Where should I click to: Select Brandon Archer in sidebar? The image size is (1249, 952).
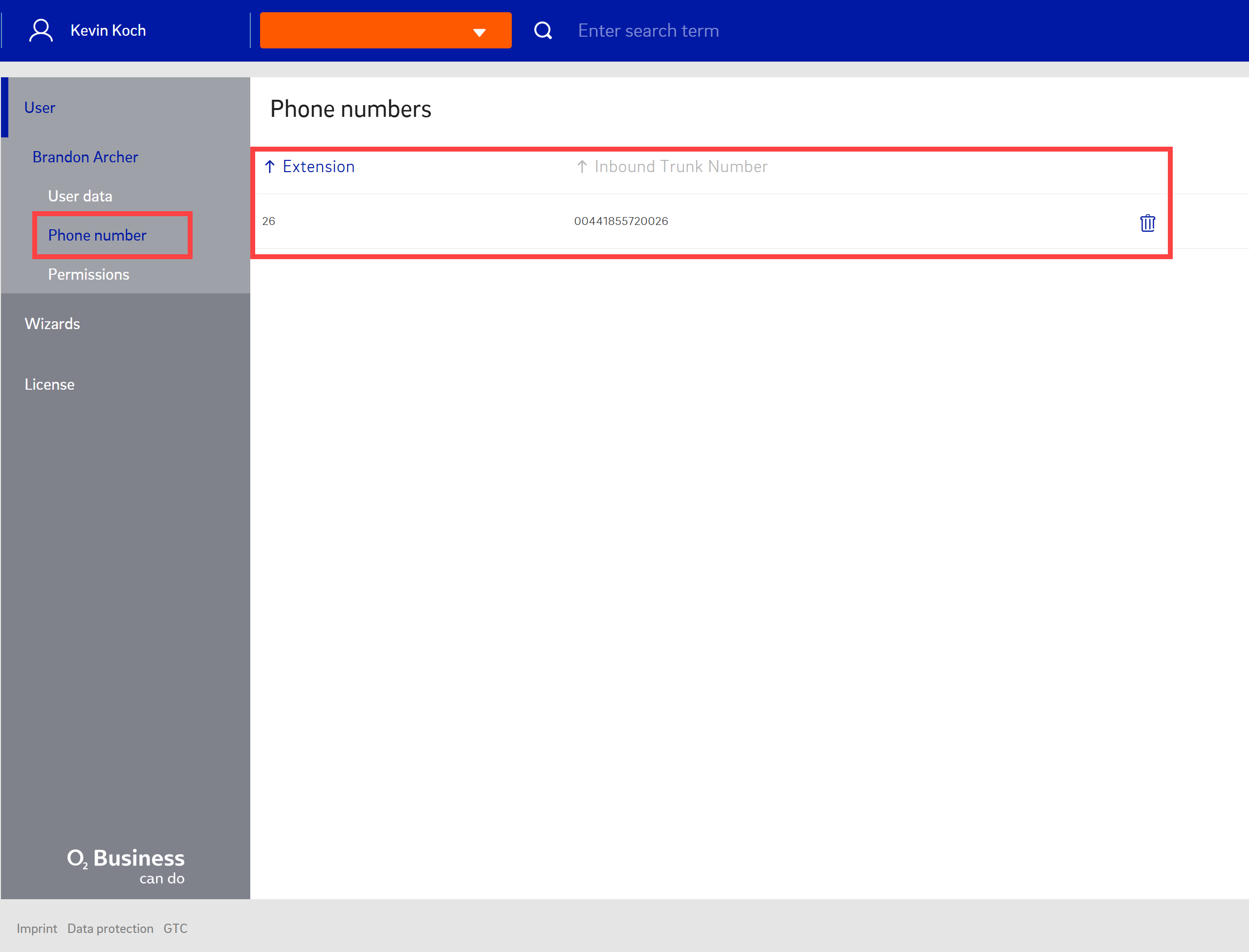[85, 157]
